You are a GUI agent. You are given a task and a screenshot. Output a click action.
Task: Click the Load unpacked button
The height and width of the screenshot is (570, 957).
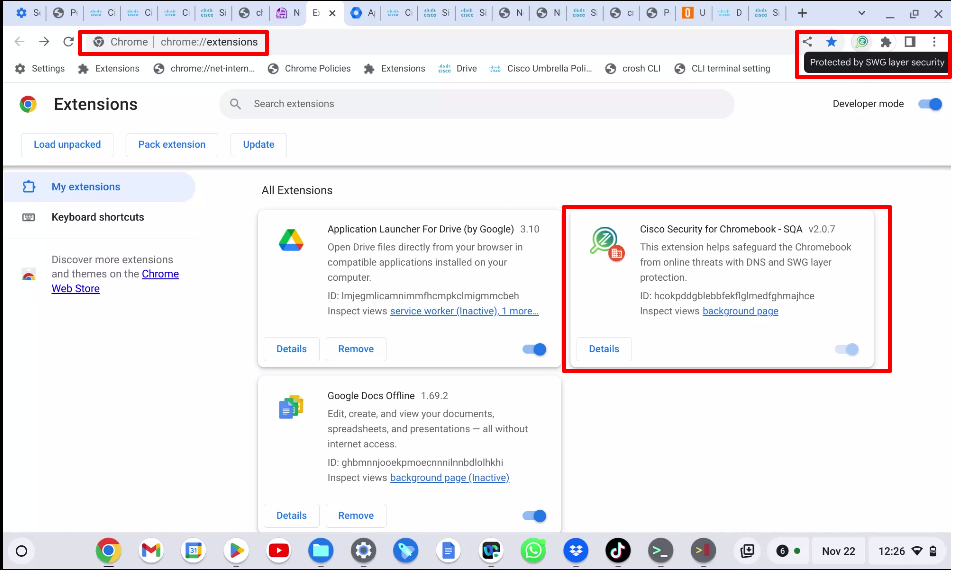pyautogui.click(x=67, y=145)
